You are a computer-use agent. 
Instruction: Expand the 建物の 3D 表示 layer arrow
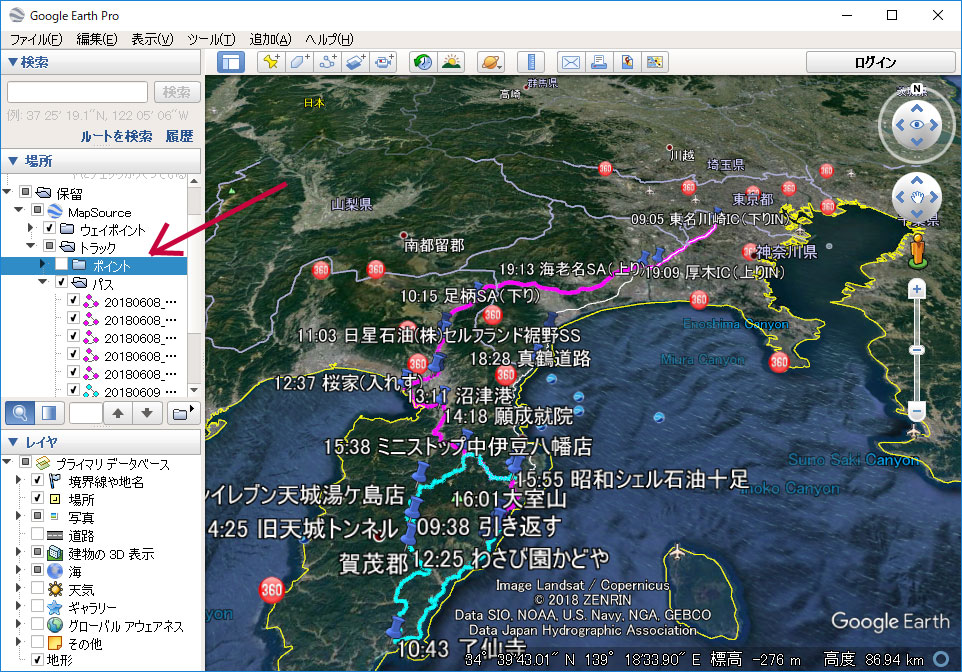[18, 552]
